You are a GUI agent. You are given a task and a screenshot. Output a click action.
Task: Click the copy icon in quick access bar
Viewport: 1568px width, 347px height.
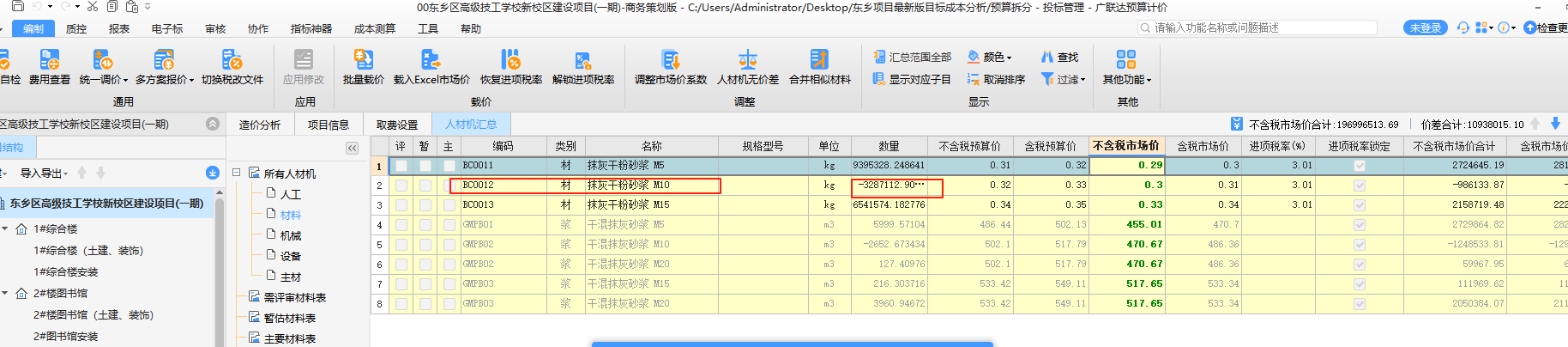pyautogui.click(x=112, y=6)
